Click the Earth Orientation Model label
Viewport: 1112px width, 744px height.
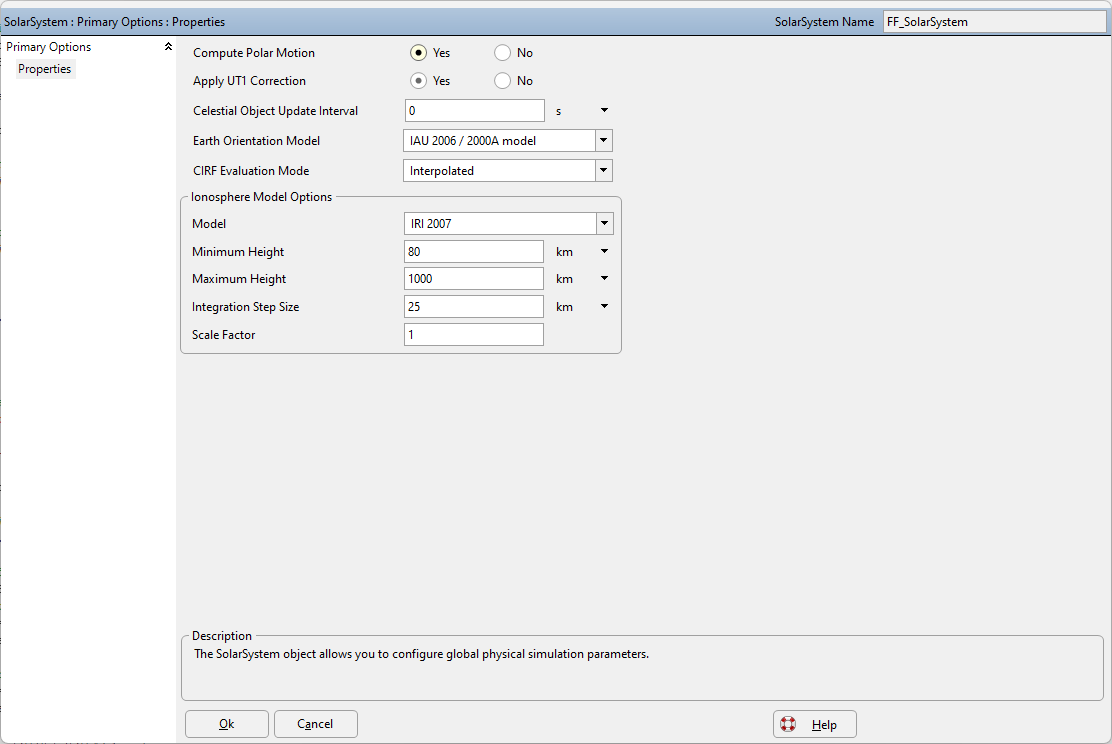pos(257,140)
